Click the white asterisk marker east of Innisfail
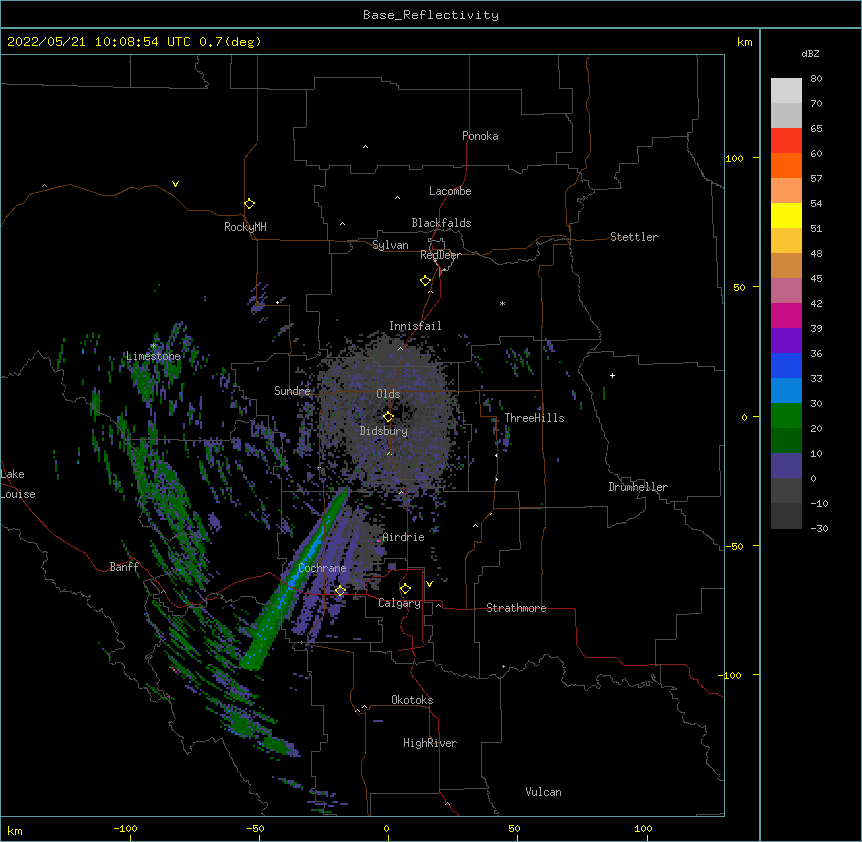This screenshot has width=862, height=842. [x=502, y=303]
